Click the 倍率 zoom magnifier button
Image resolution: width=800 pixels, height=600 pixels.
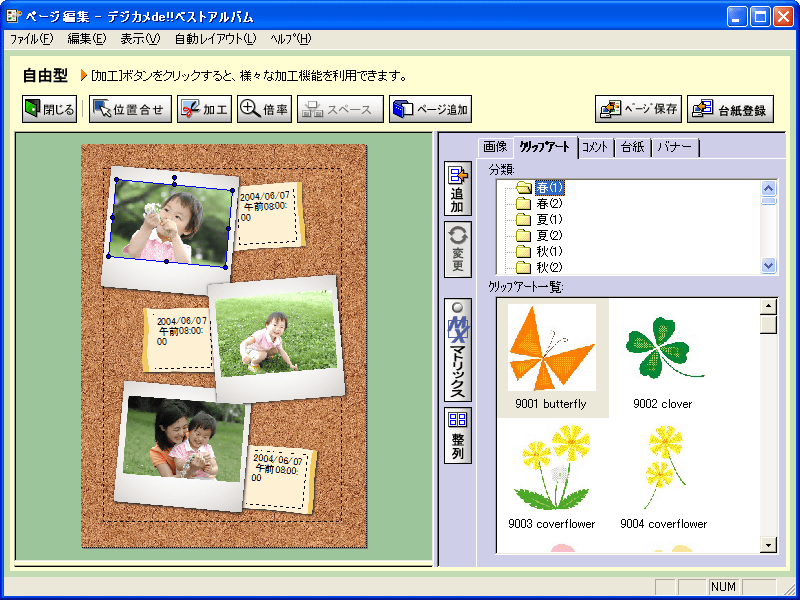pos(264,110)
